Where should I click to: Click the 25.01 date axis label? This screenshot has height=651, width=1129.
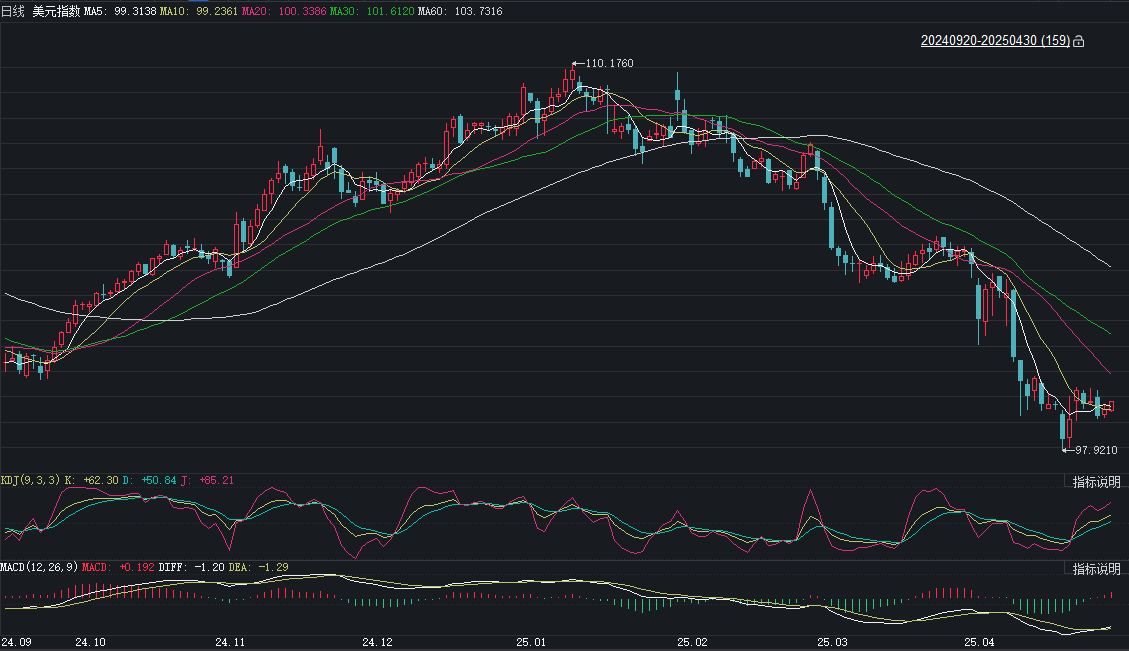click(531, 642)
